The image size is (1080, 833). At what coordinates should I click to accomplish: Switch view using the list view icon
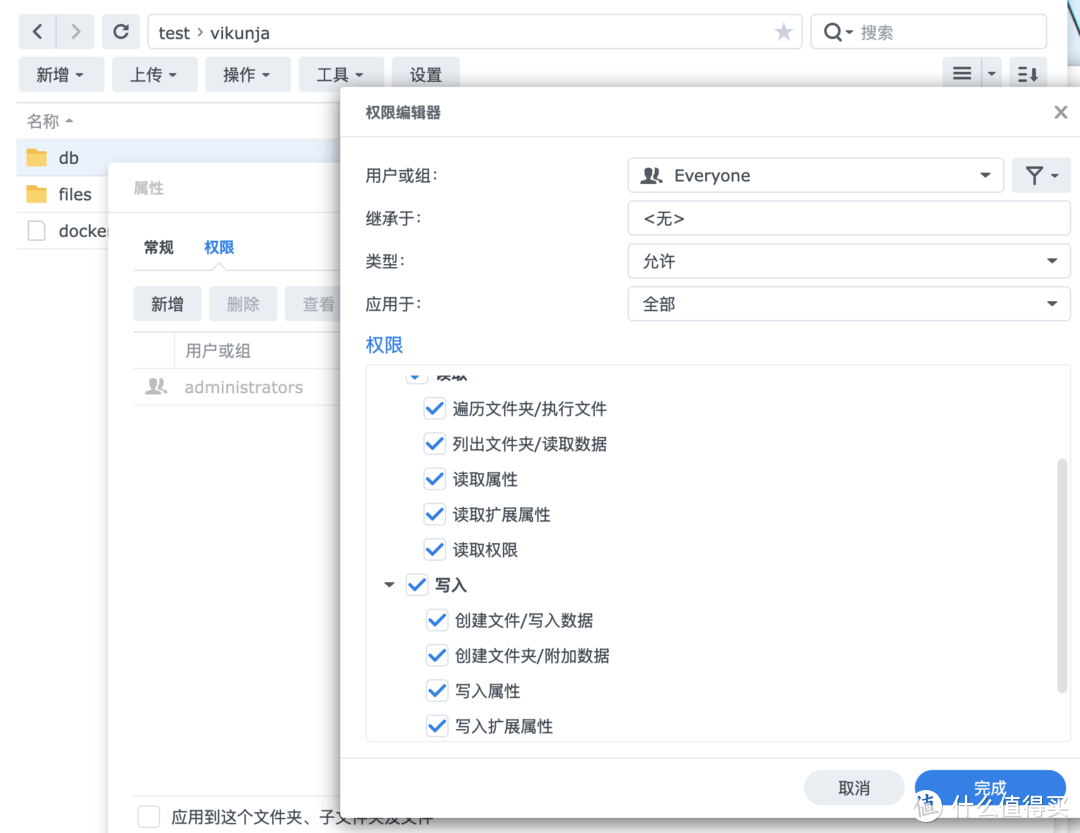click(960, 72)
